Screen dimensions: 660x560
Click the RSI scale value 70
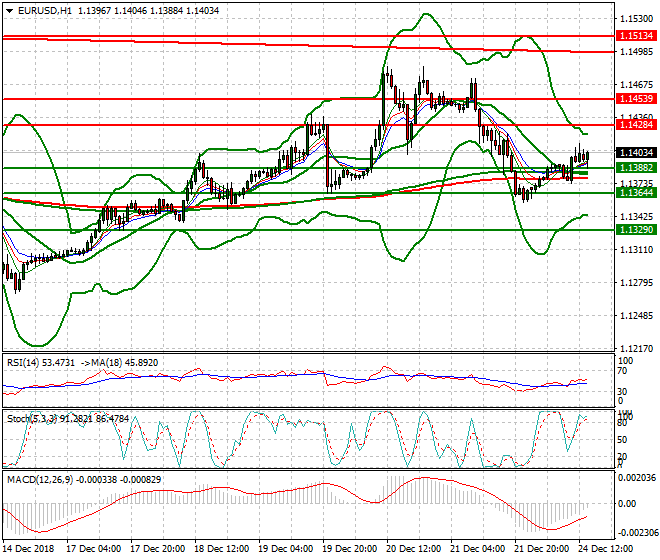(x=622, y=371)
